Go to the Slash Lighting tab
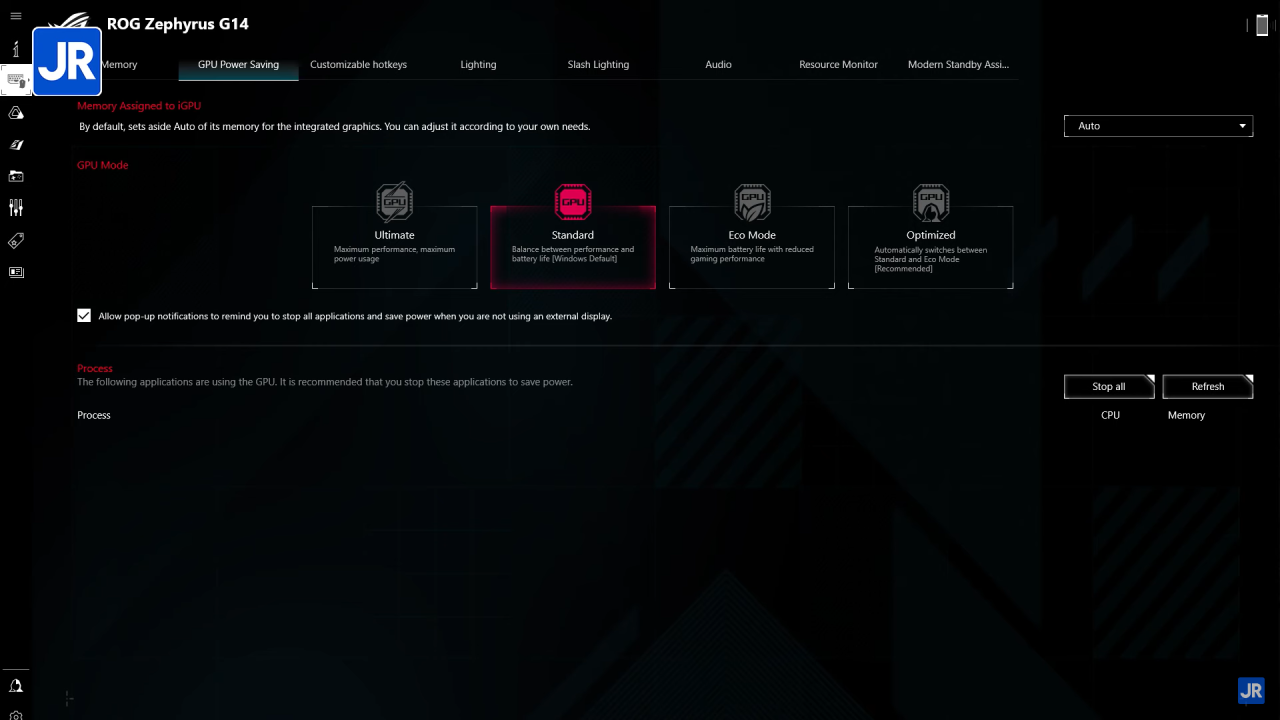The width and height of the screenshot is (1280, 720). tap(598, 65)
